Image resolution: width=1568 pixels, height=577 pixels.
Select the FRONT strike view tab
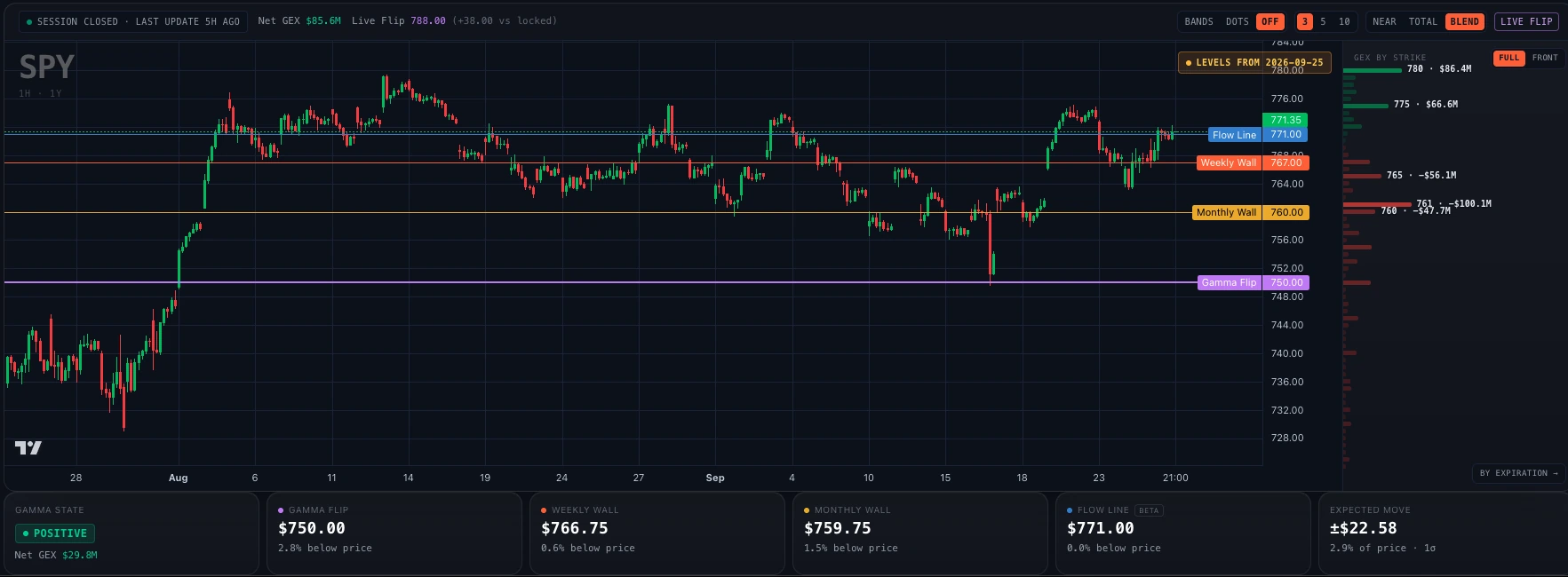pos(1545,58)
